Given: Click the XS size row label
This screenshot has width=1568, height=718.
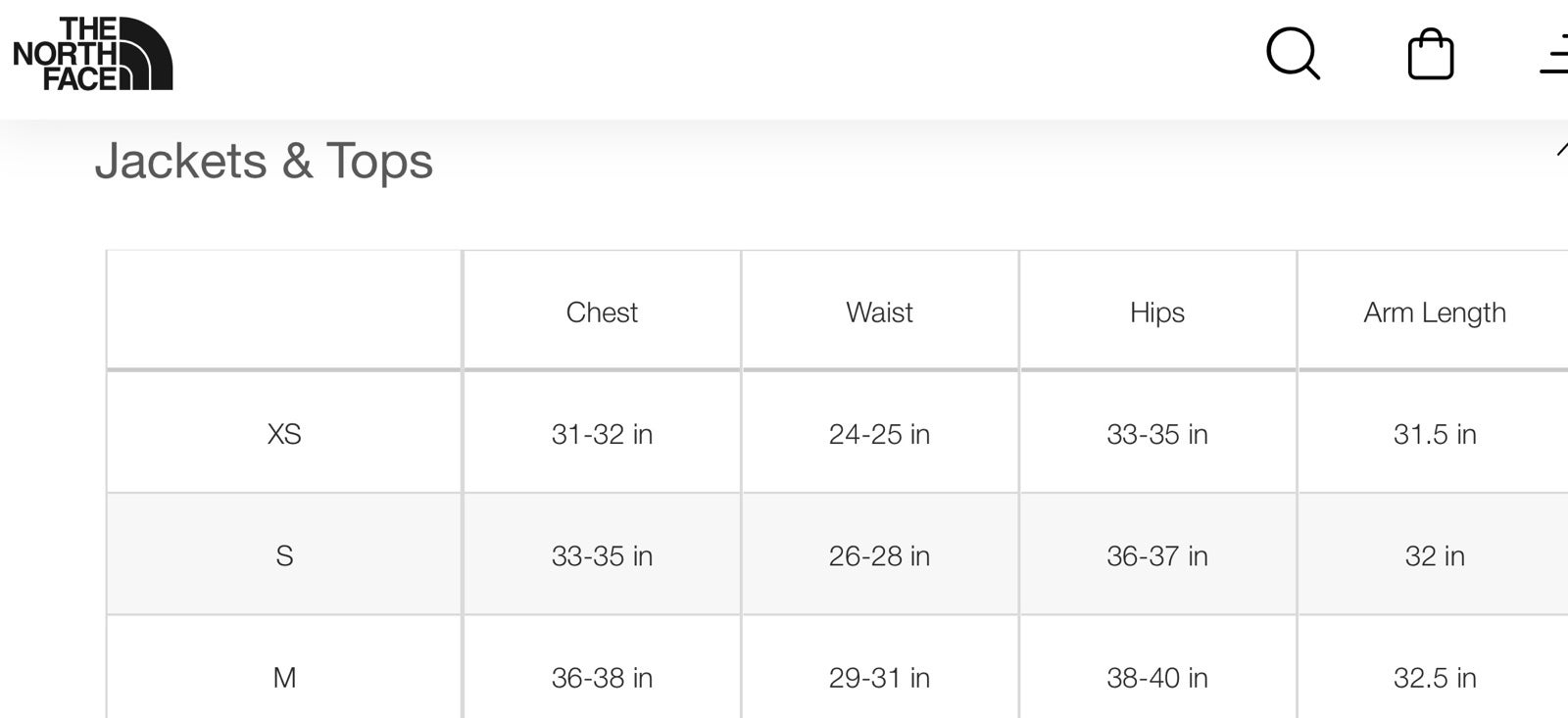Looking at the screenshot, I should (284, 434).
